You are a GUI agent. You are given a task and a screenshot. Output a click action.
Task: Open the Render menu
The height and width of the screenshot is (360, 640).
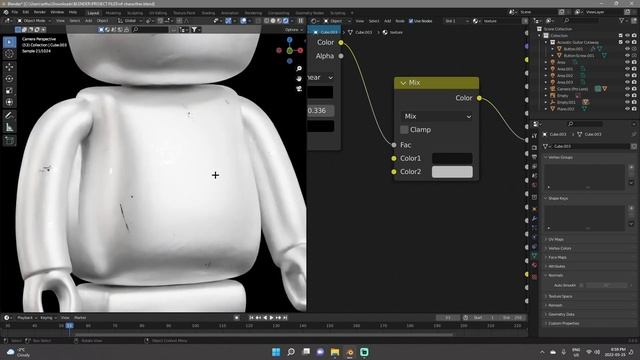pyautogui.click(x=40, y=12)
